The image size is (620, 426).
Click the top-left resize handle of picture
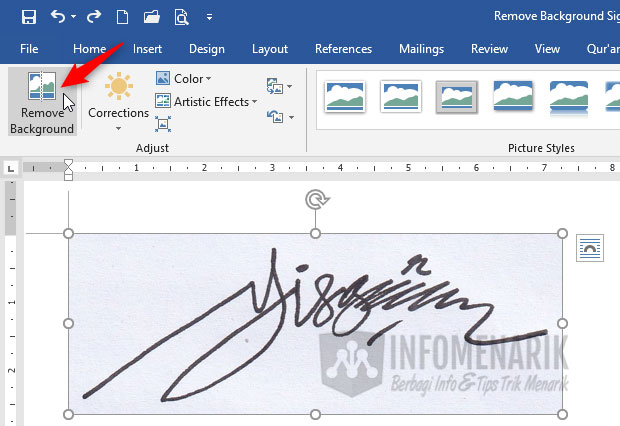click(x=68, y=233)
